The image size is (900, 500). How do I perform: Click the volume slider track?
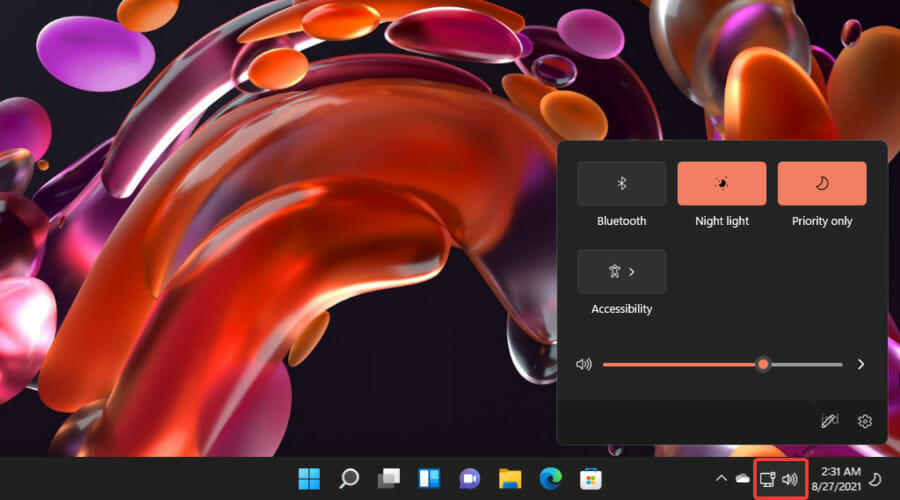[723, 365]
